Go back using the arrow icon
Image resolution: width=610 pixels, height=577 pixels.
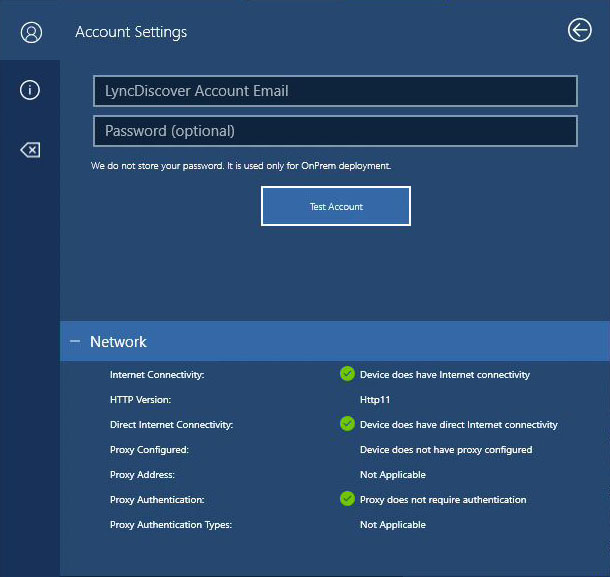[x=579, y=31]
